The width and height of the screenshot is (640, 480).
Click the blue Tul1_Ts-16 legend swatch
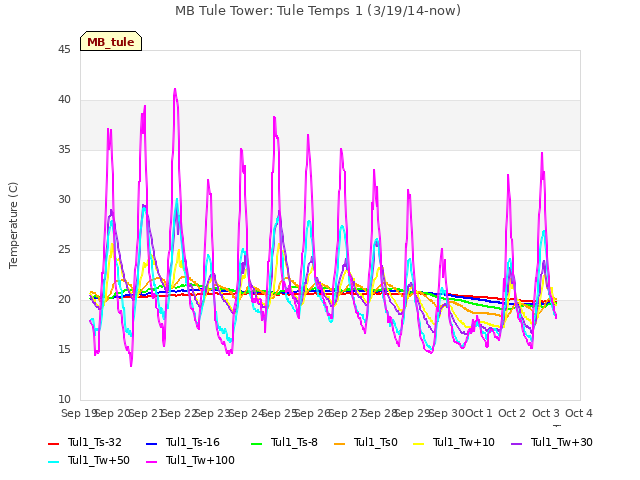pos(151,443)
